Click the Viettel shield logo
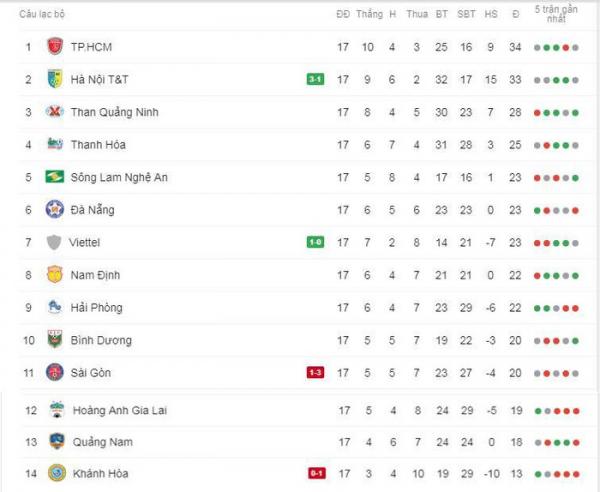Screen dimensions: 600x492 [54, 242]
